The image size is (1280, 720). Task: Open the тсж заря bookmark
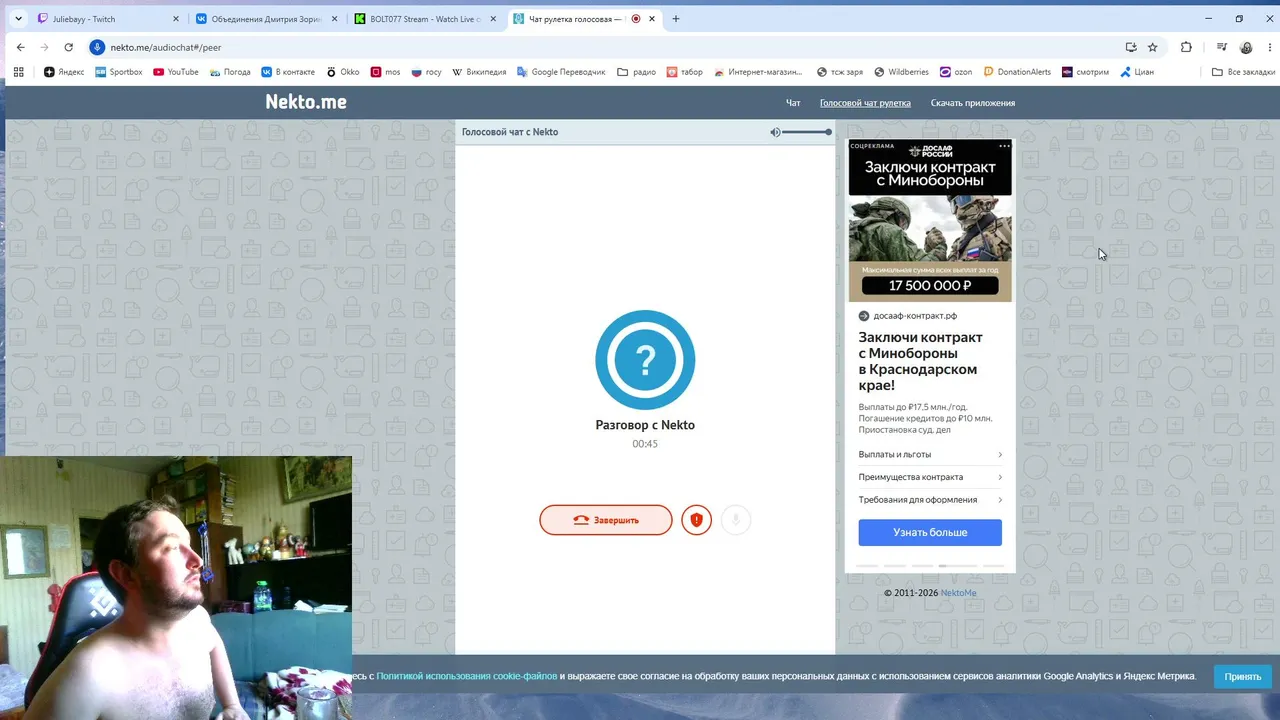click(840, 72)
